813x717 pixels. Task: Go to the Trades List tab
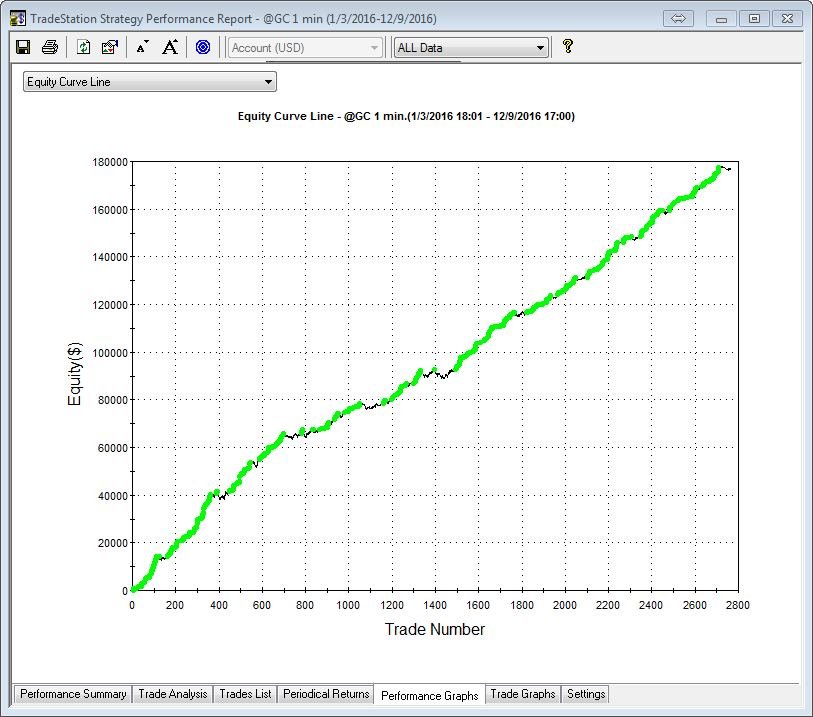[x=245, y=694]
